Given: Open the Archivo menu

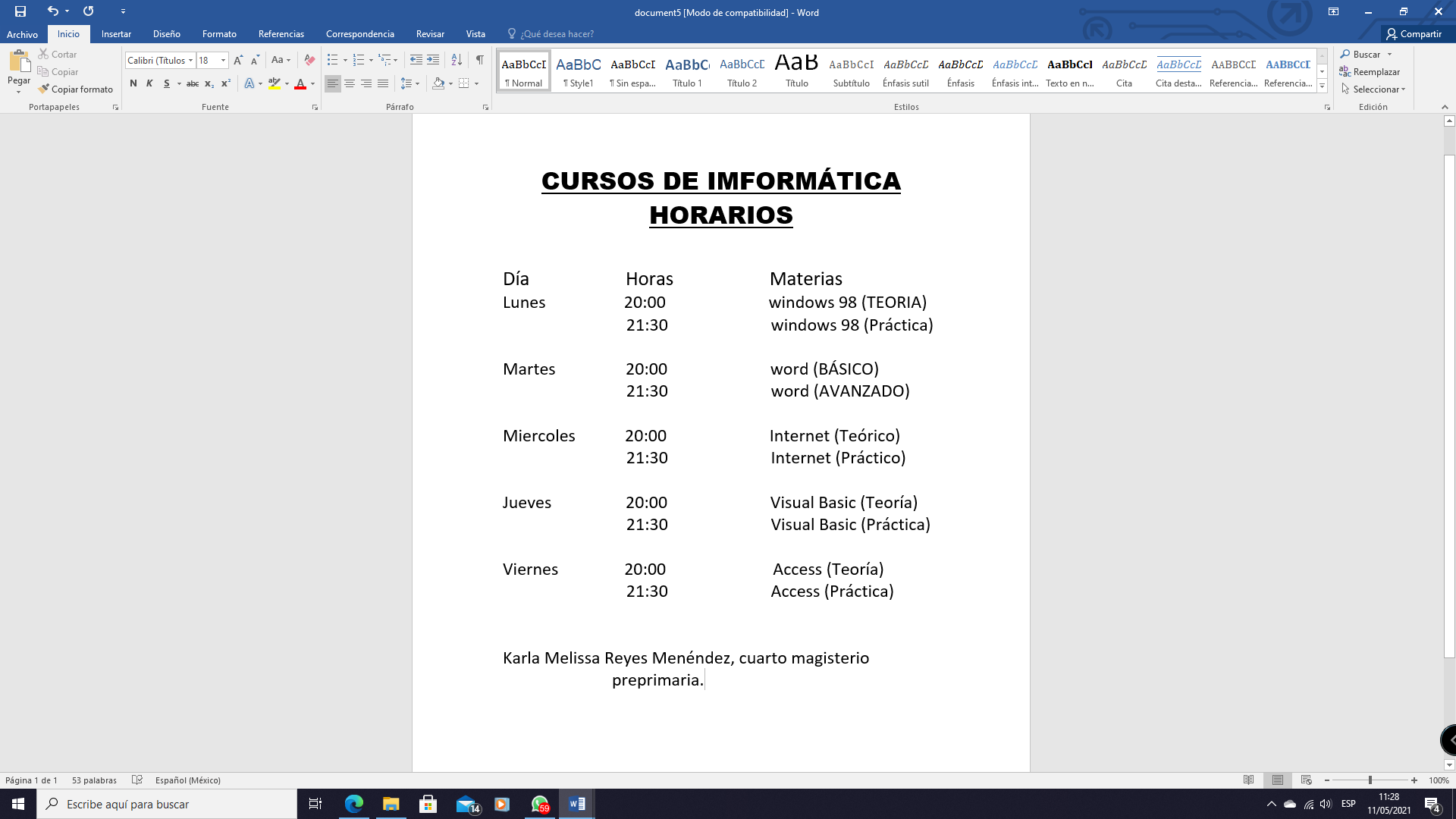Looking at the screenshot, I should 22,34.
